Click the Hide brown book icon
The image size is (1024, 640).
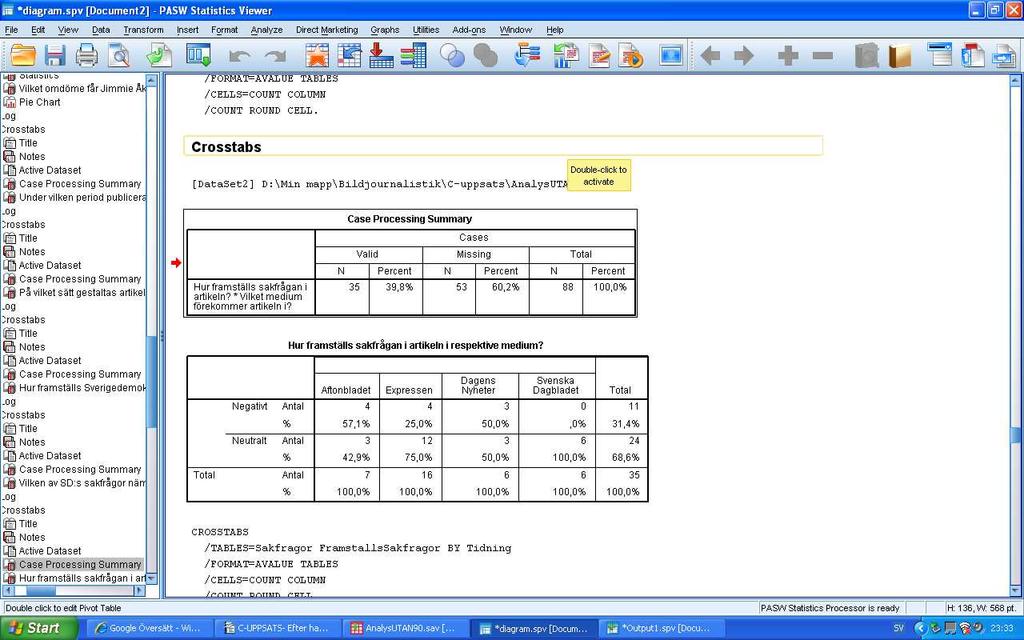pos(899,56)
